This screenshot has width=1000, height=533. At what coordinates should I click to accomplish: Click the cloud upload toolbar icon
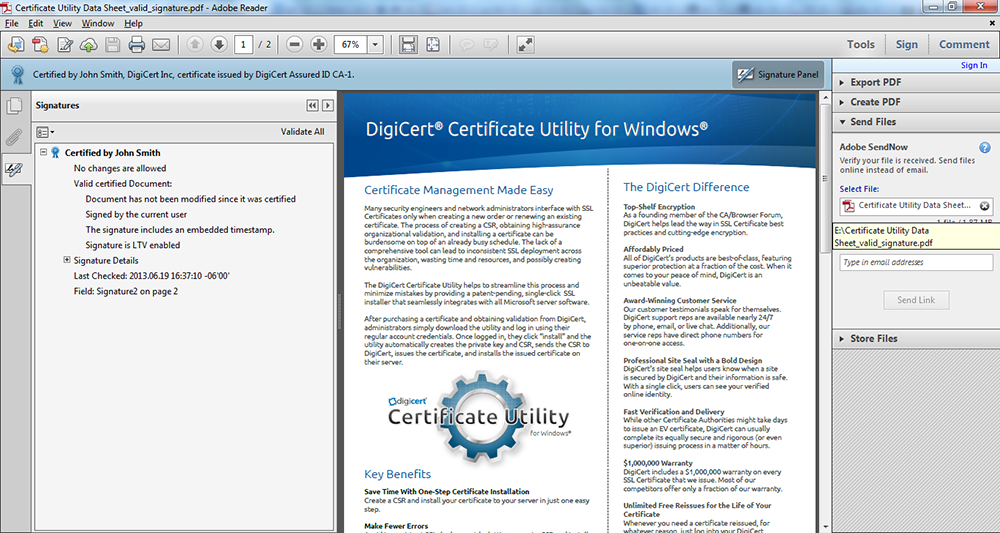[89, 45]
